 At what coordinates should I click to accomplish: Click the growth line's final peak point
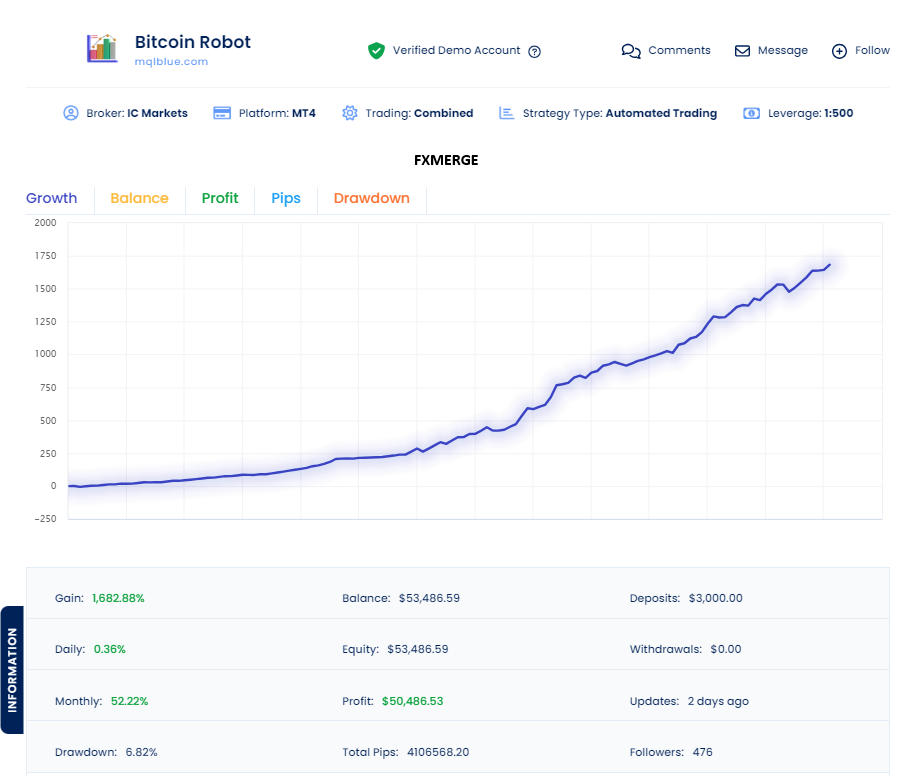(829, 265)
